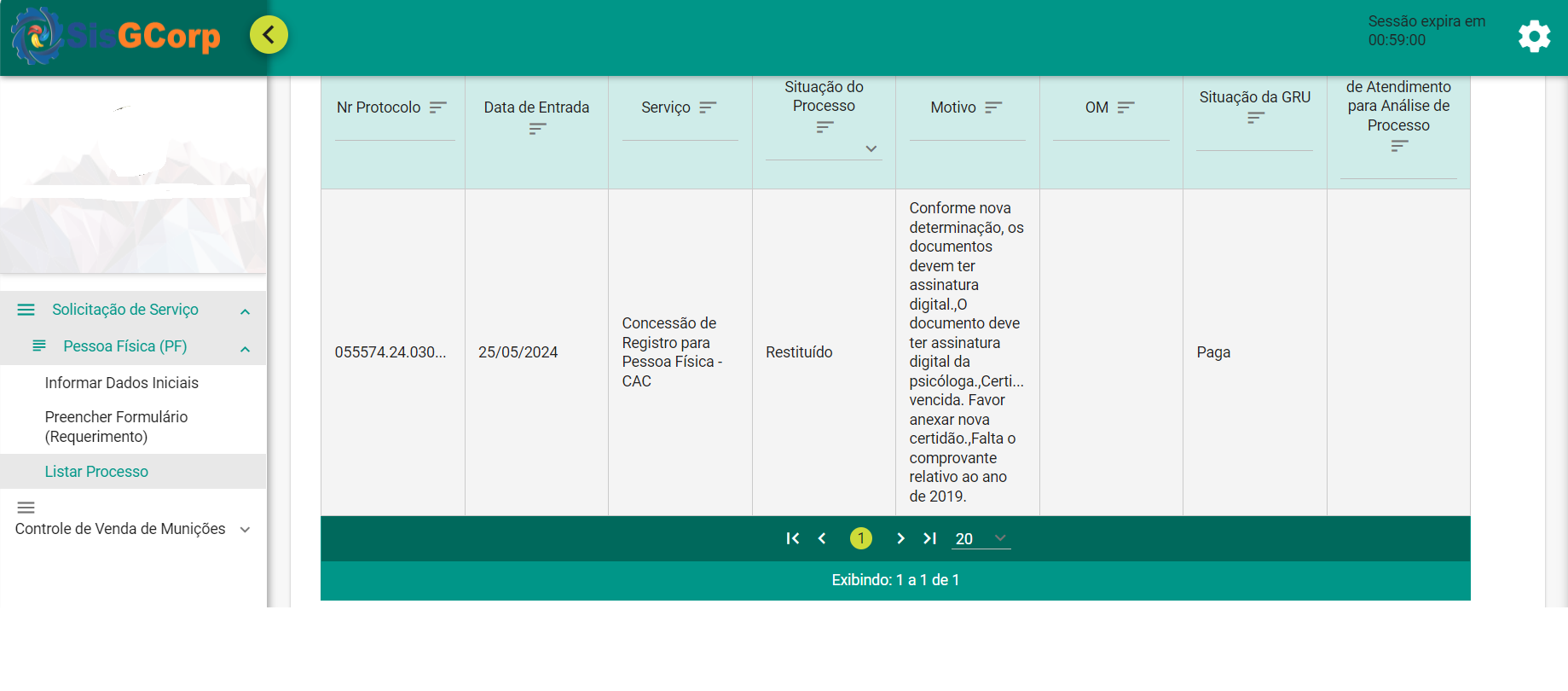The image size is (1568, 691).
Task: Click the Serviço filter input field
Action: click(x=680, y=131)
